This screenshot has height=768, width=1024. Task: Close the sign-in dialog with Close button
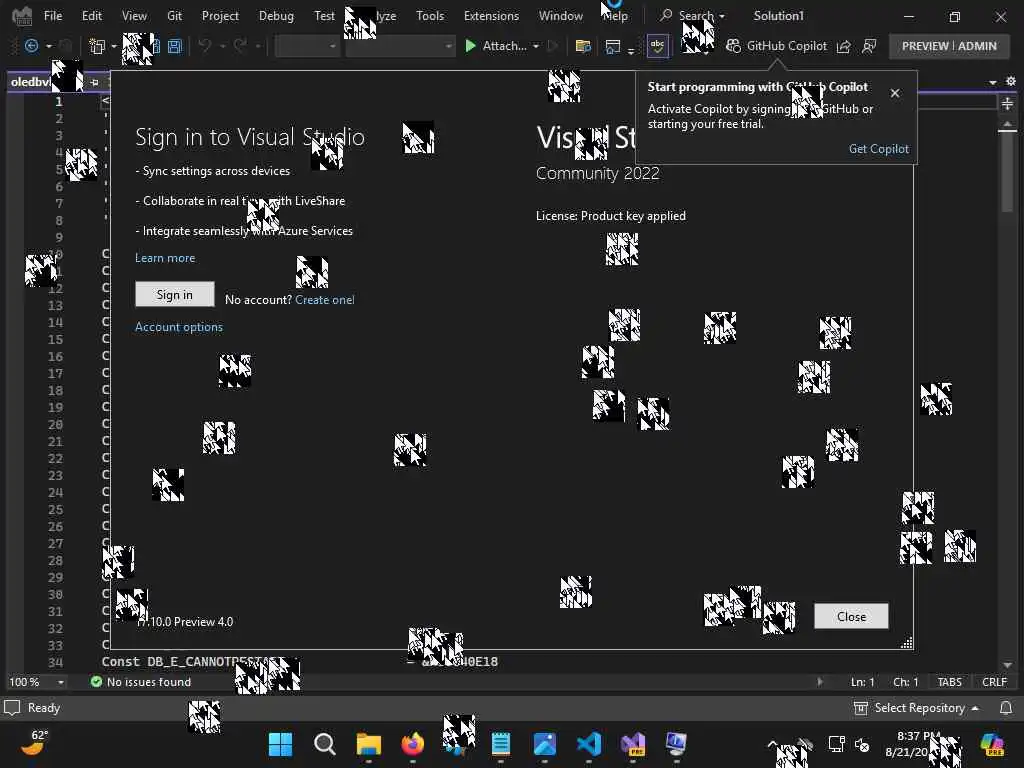coord(851,616)
